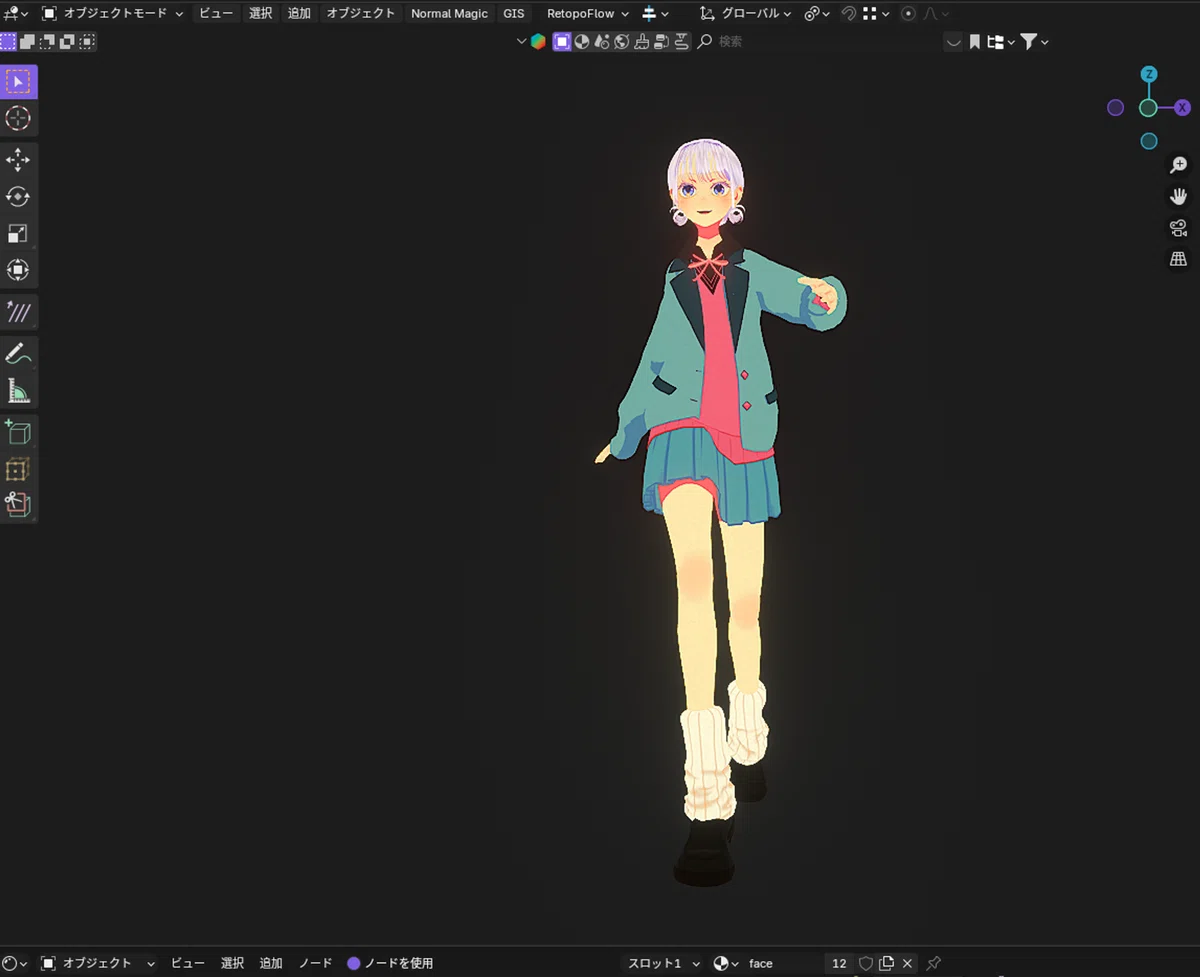Select the Transform tool
This screenshot has height=977, width=1200.
click(x=18, y=270)
